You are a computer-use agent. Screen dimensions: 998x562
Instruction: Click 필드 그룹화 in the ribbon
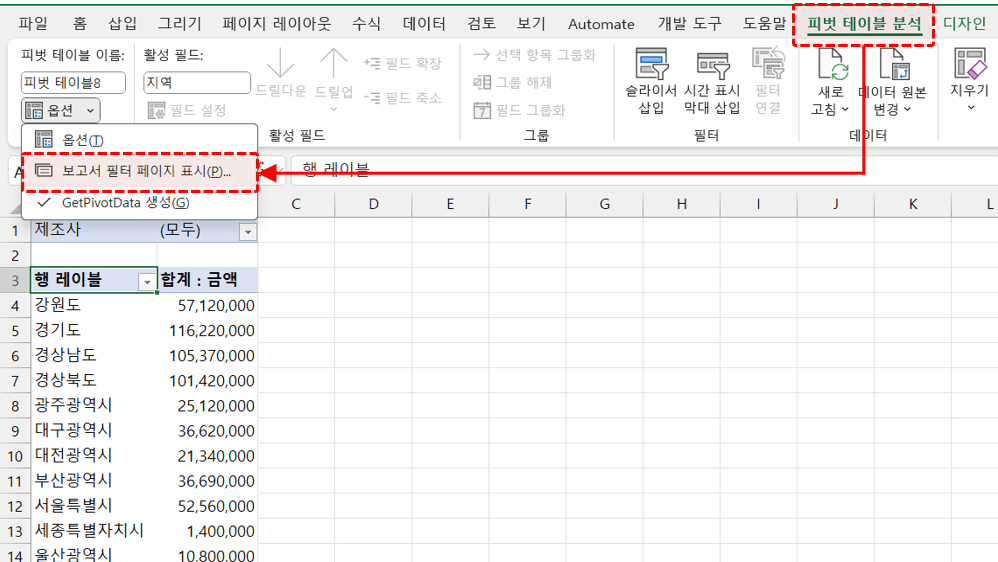(519, 110)
